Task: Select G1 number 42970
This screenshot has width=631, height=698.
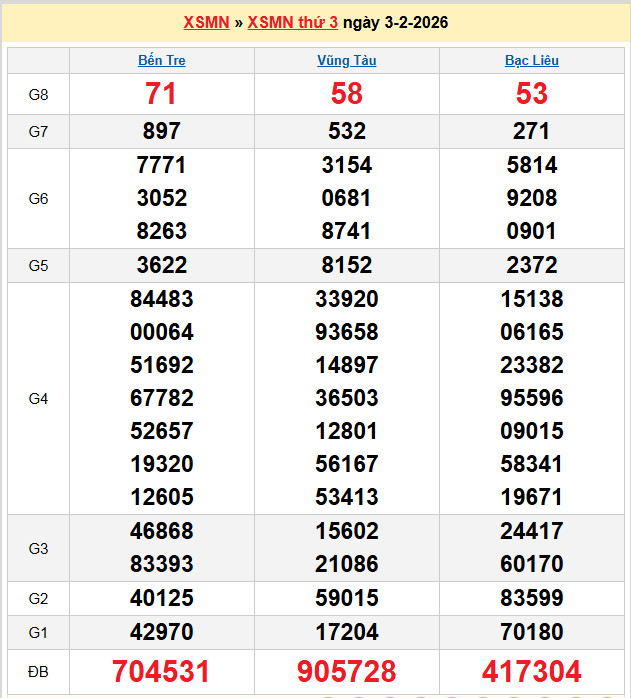Action: click(161, 631)
